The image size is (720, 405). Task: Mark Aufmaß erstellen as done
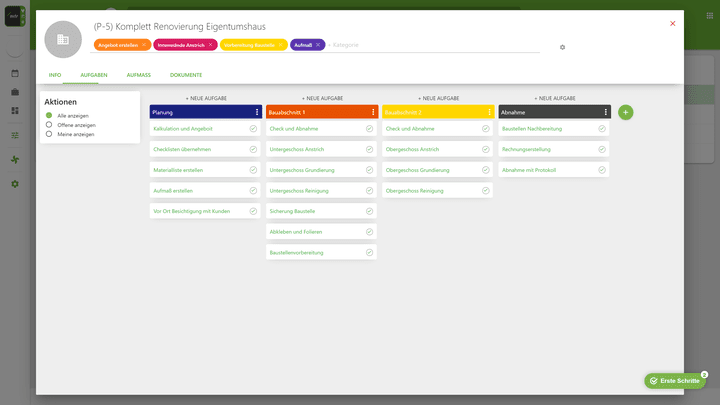(253, 191)
